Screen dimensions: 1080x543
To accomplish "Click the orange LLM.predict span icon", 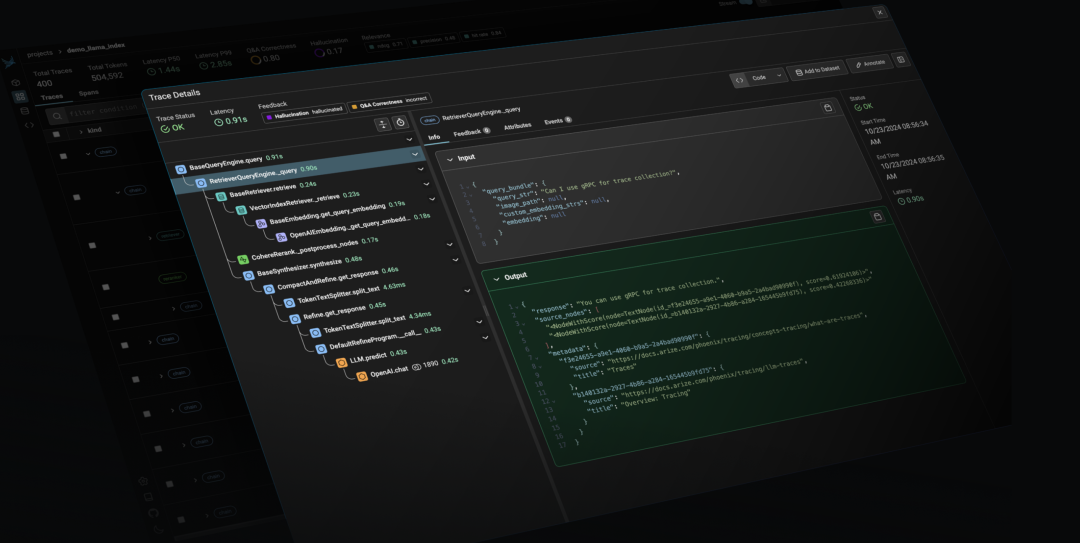I will point(342,362).
